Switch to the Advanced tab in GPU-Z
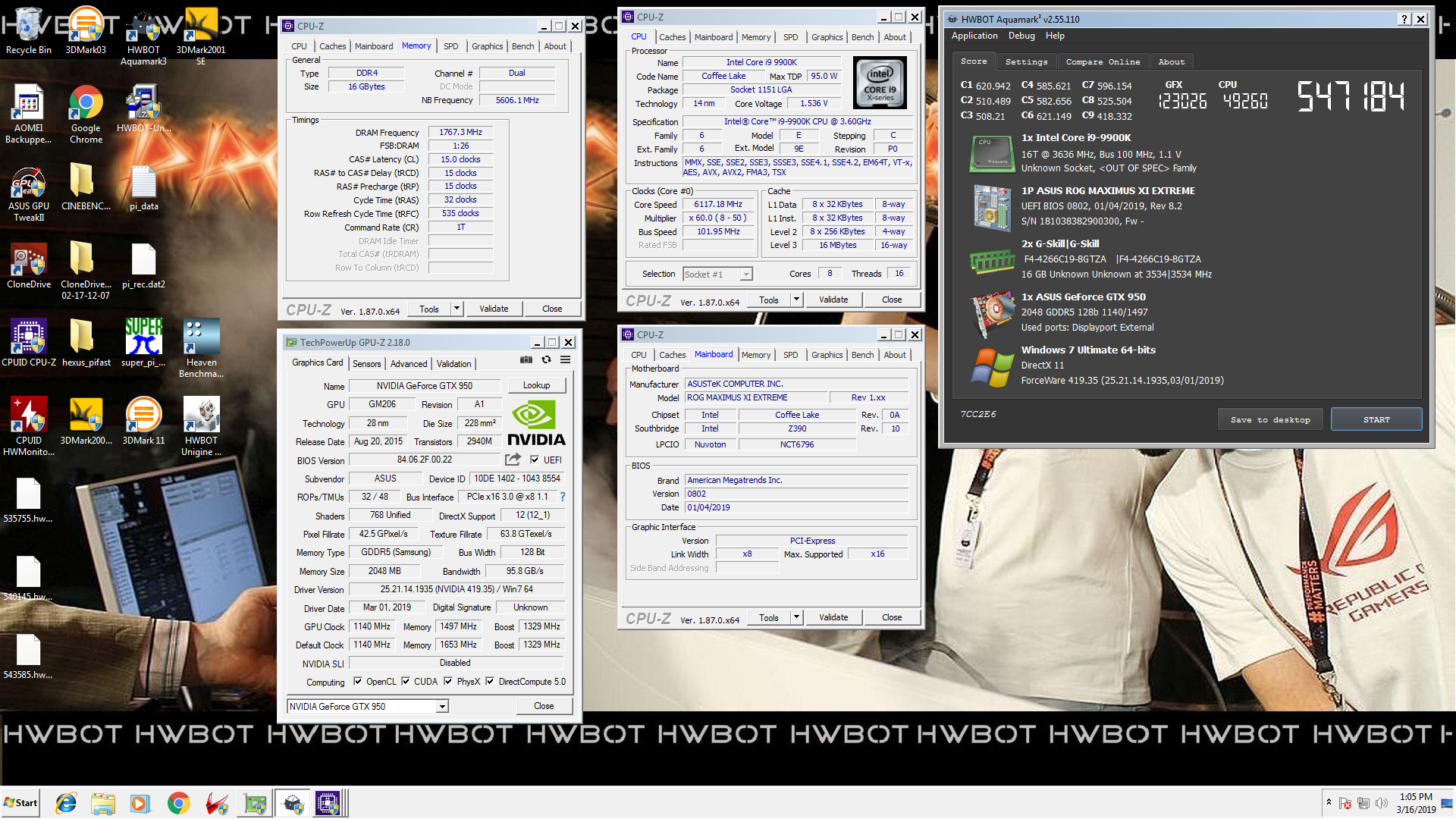 click(x=409, y=364)
